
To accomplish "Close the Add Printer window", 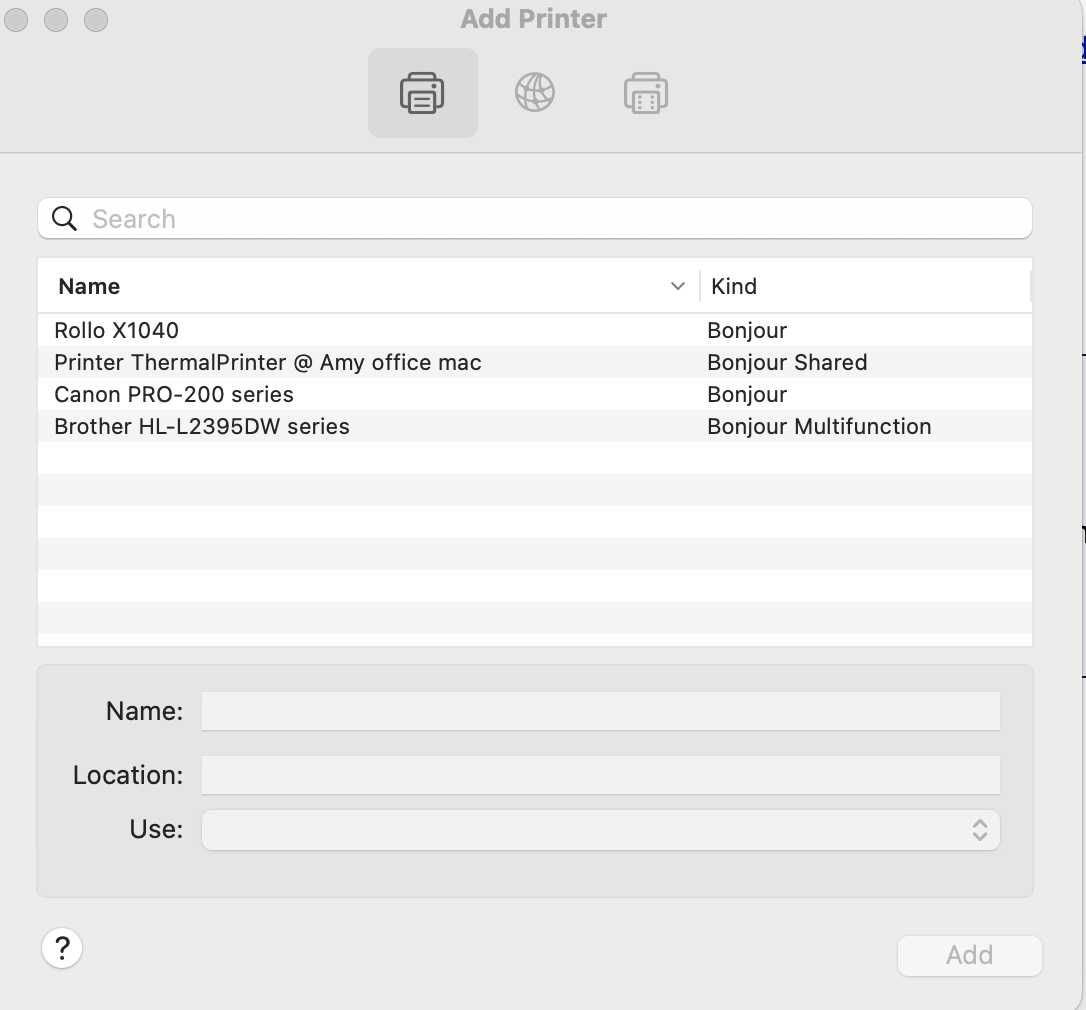I will pyautogui.click(x=17, y=20).
